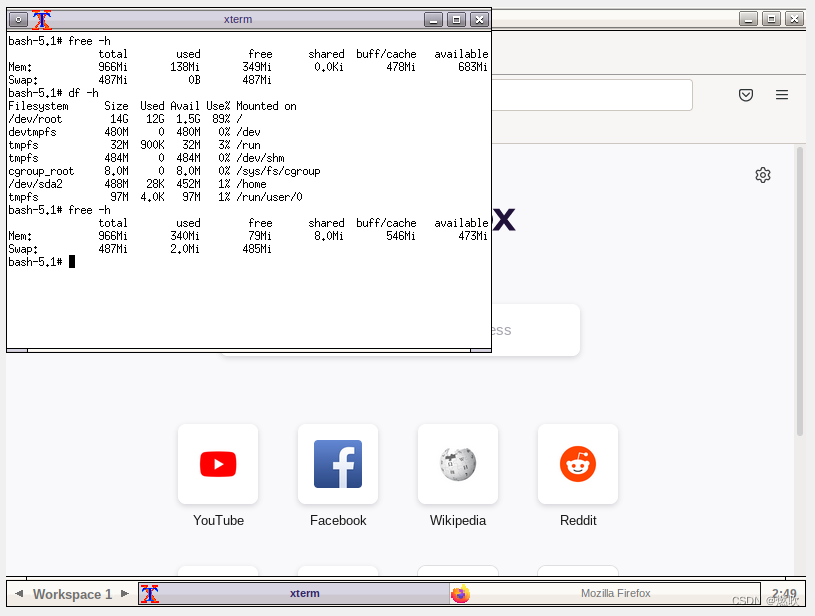Open the Firefox hamburger application menu
815x616 pixels.
click(782, 95)
